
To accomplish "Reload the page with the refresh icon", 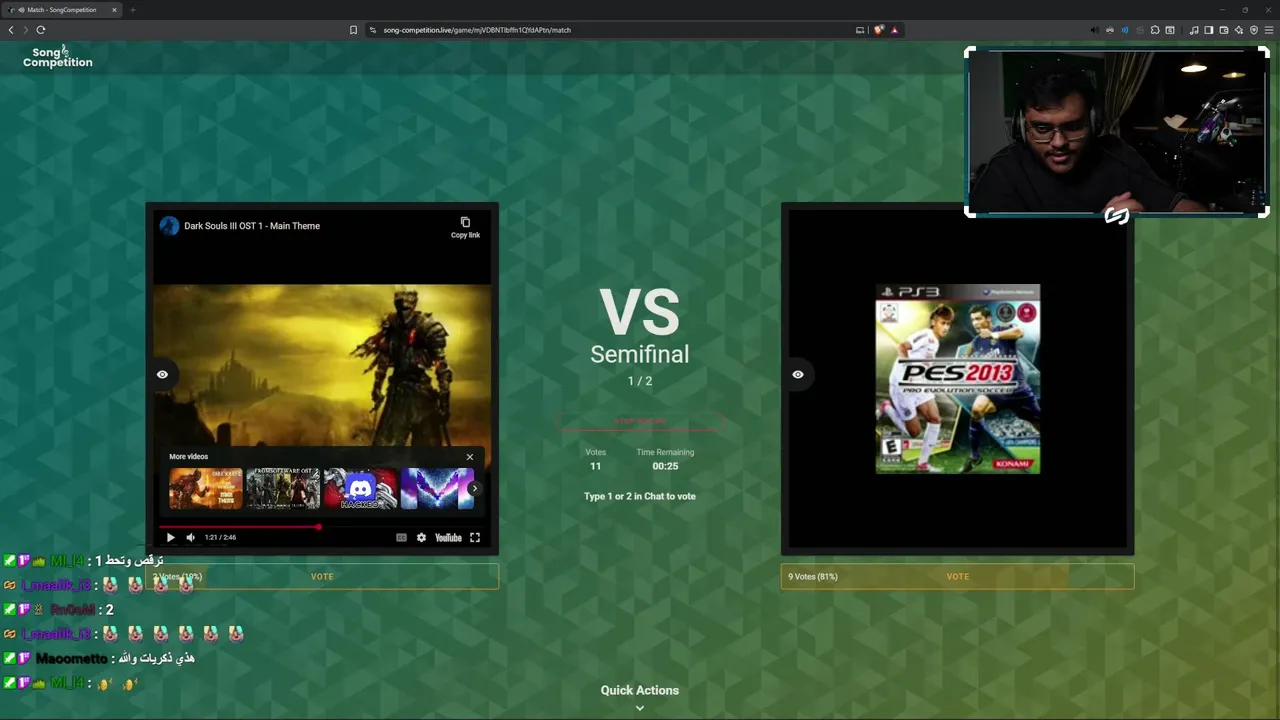I will pos(41,30).
